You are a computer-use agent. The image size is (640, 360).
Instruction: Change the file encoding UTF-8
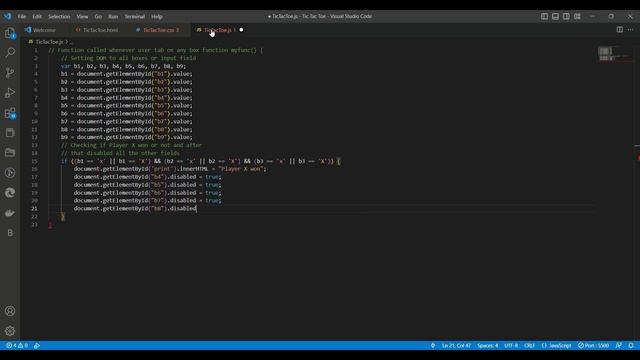(x=511, y=345)
